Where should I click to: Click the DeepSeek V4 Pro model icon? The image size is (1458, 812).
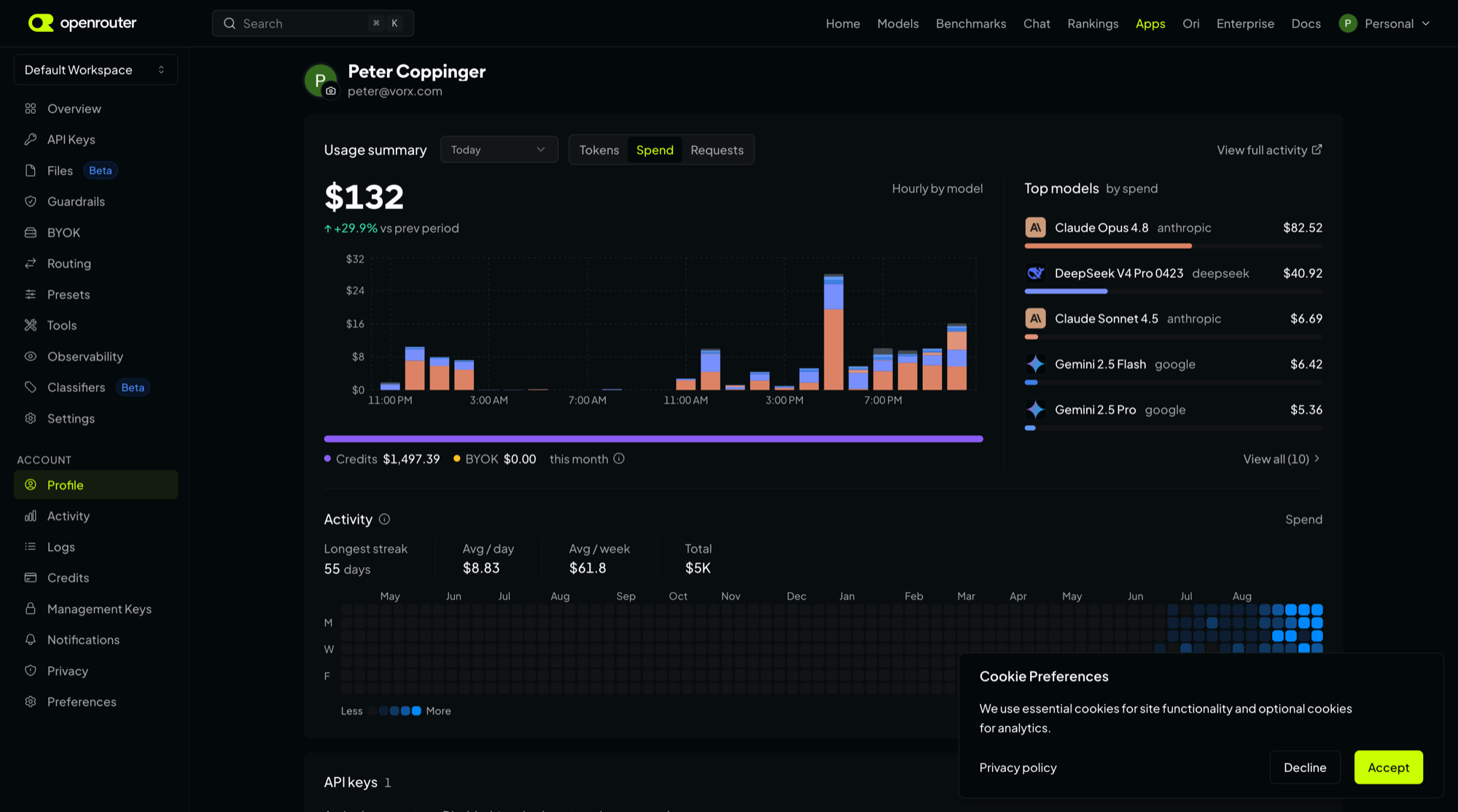tap(1035, 273)
